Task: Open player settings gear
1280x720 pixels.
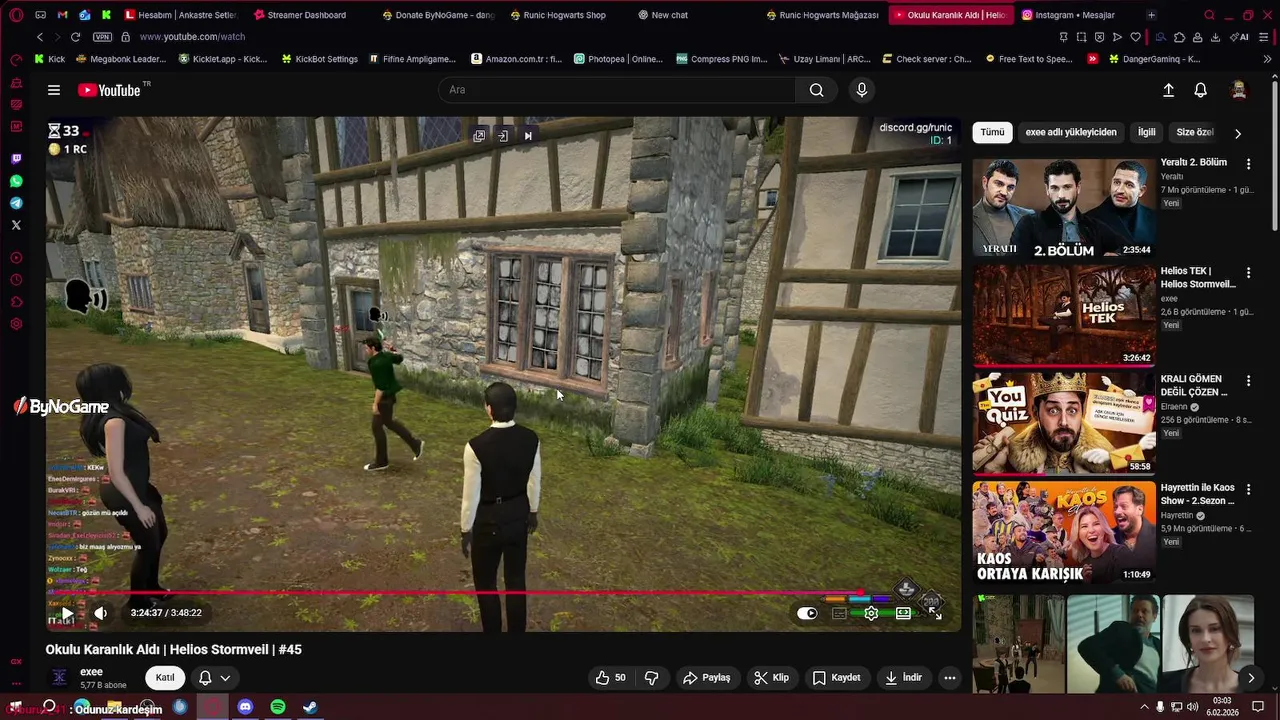Action: point(871,613)
